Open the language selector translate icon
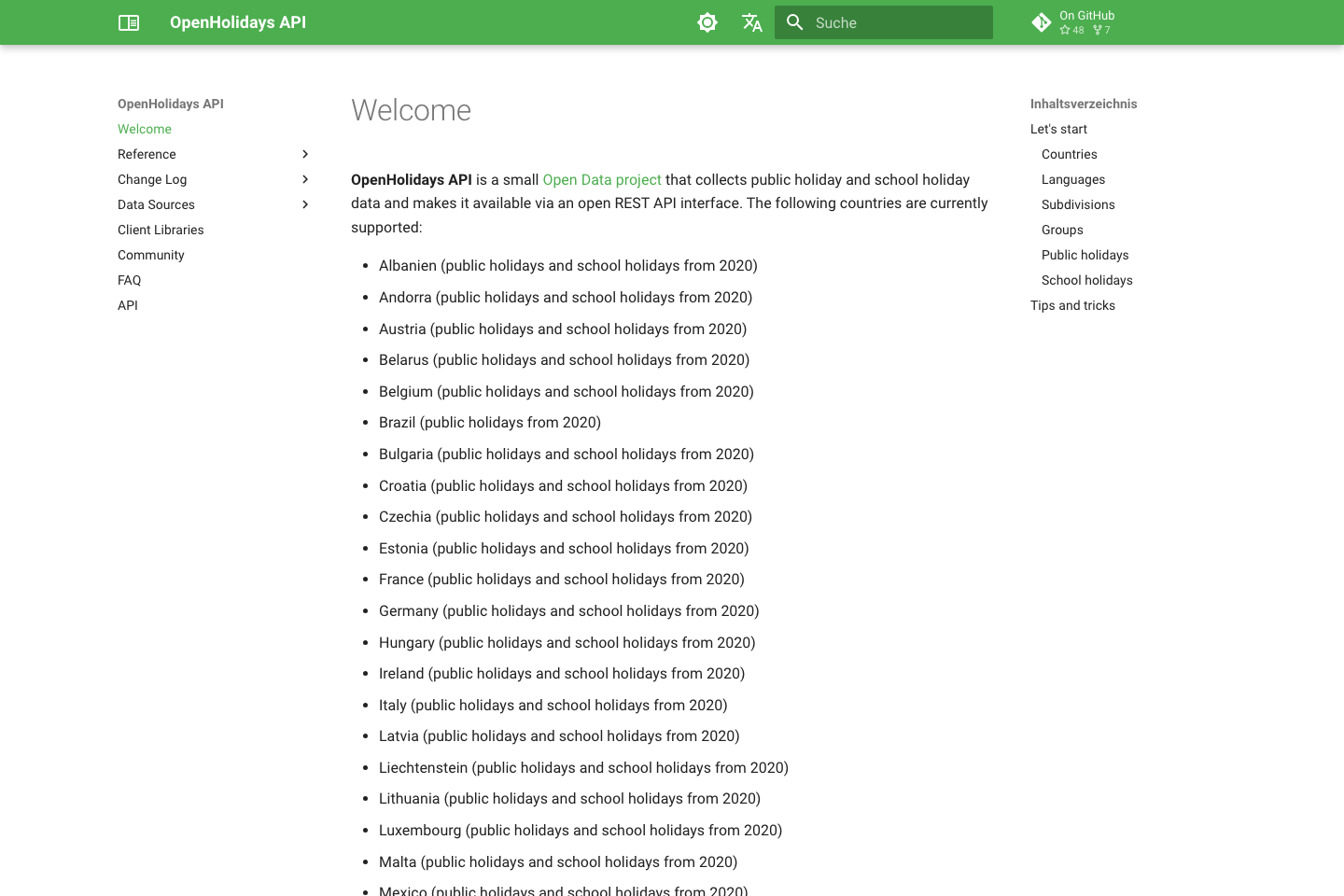Screen dimensions: 1344x896 coord(752,22)
